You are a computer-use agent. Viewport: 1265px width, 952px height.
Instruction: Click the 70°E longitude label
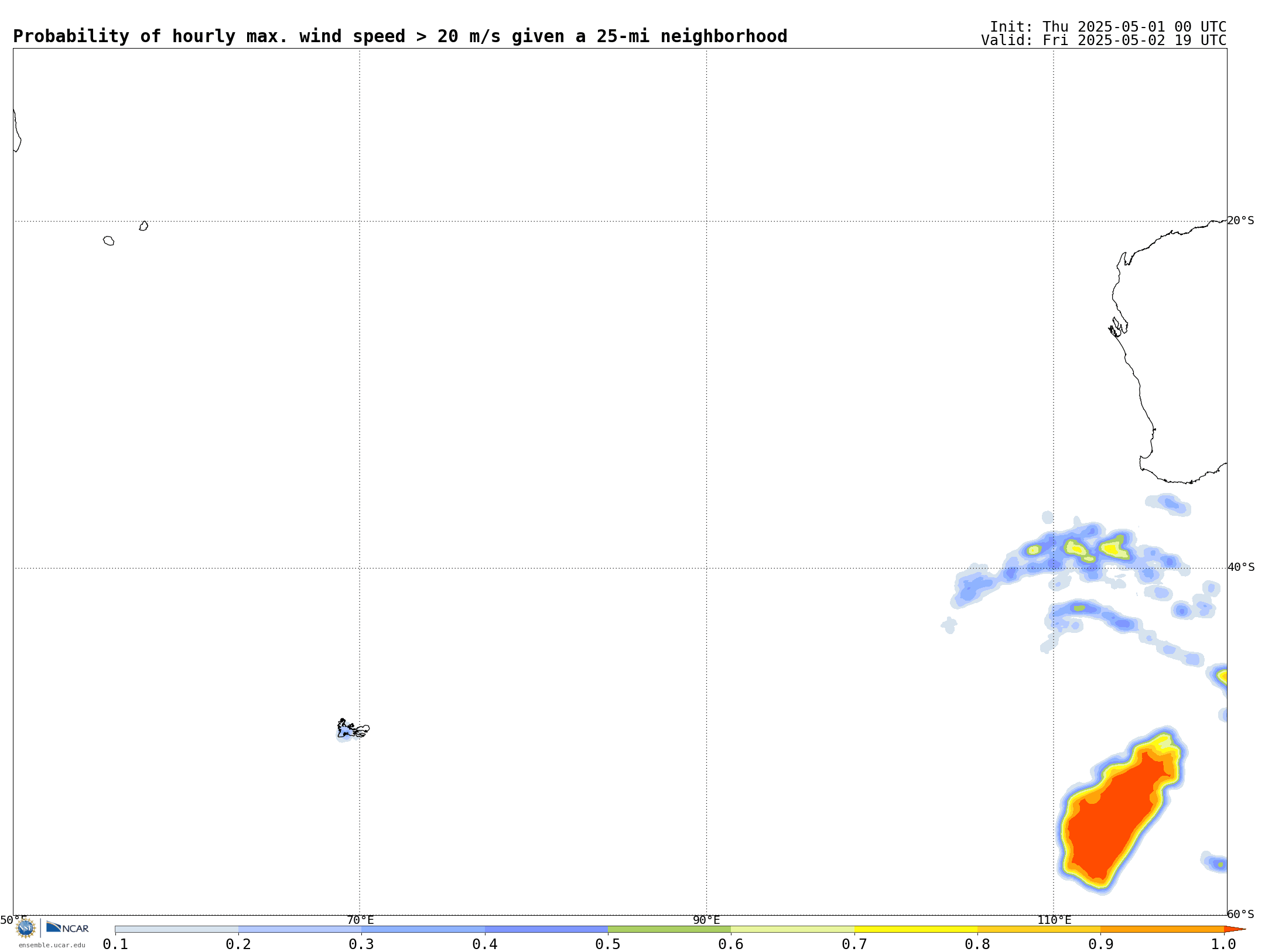click(x=360, y=920)
